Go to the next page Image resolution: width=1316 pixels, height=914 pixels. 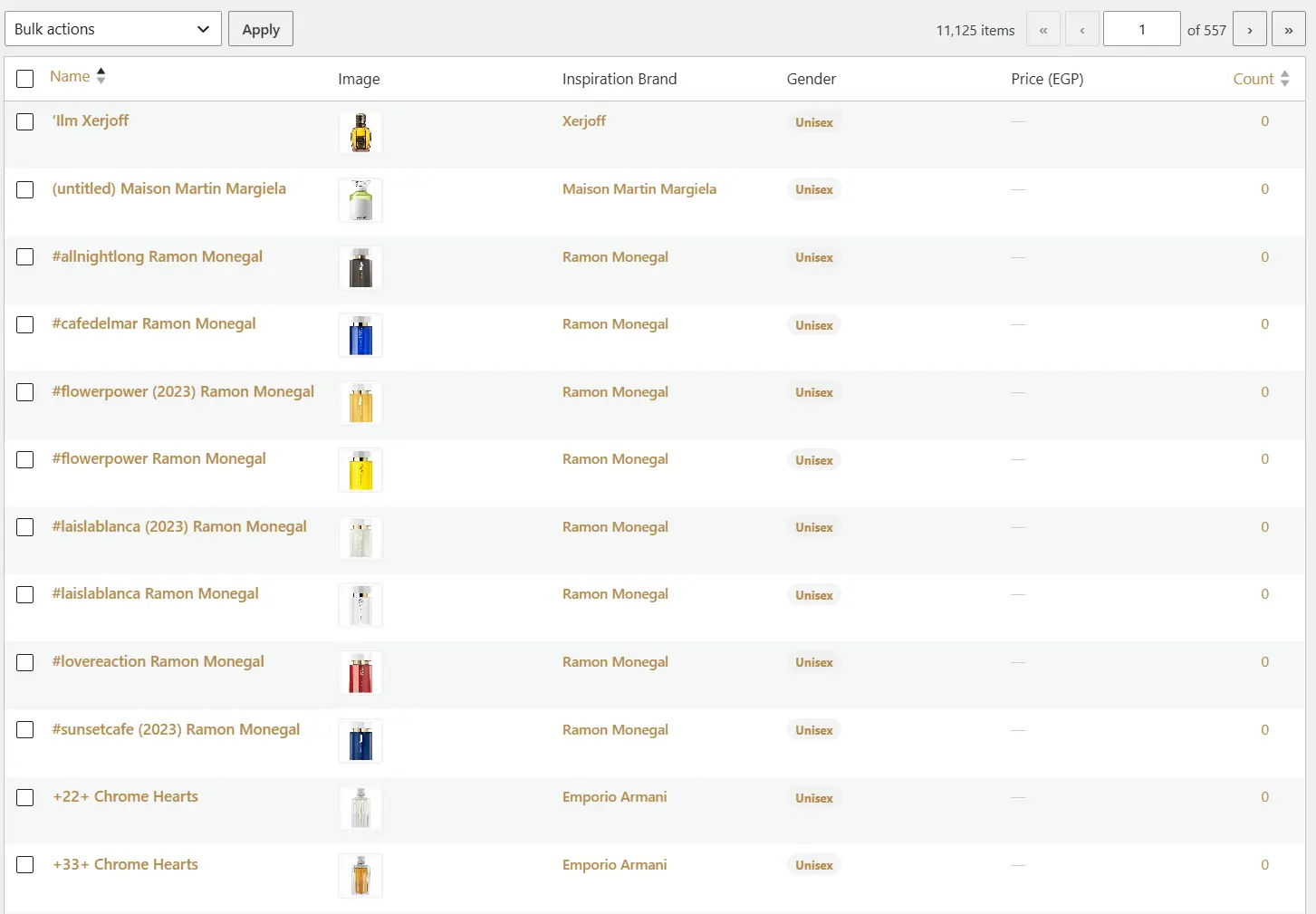click(x=1250, y=29)
